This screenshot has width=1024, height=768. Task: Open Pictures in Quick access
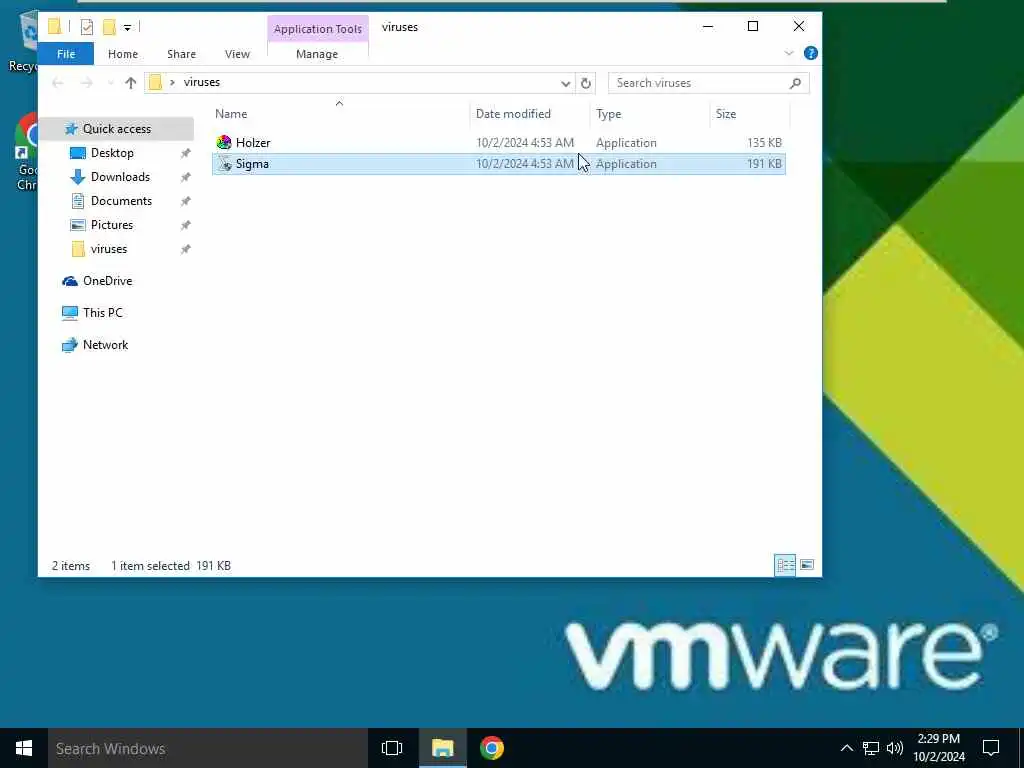[112, 225]
